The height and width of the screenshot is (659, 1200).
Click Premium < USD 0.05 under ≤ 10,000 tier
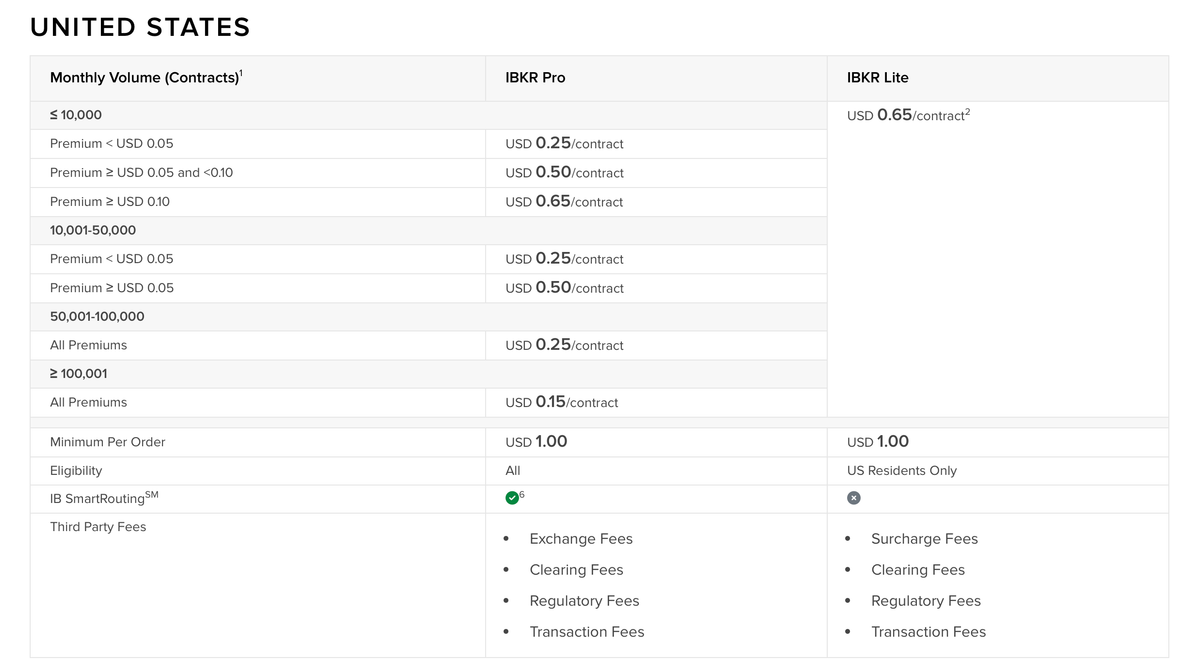click(x=111, y=143)
